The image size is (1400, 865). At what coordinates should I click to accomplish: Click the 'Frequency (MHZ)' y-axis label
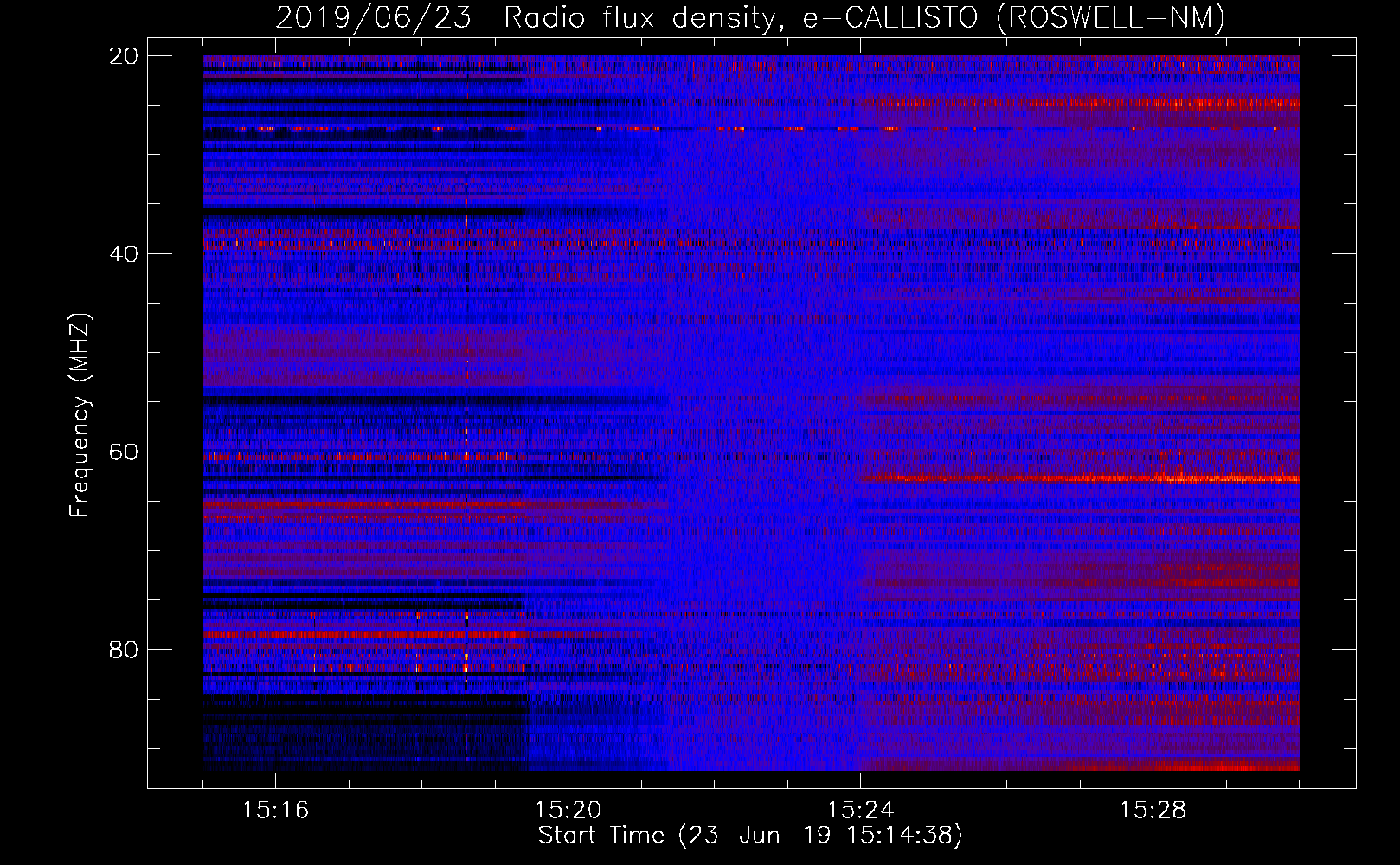79,415
